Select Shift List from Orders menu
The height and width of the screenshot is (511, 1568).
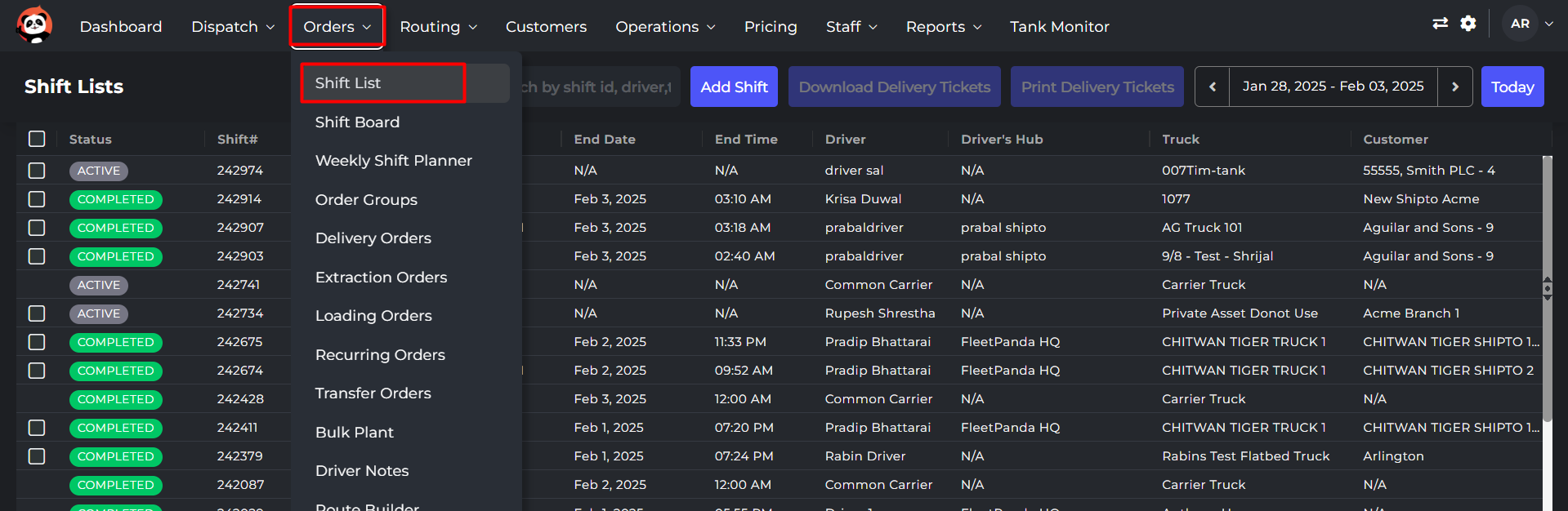coord(405,83)
